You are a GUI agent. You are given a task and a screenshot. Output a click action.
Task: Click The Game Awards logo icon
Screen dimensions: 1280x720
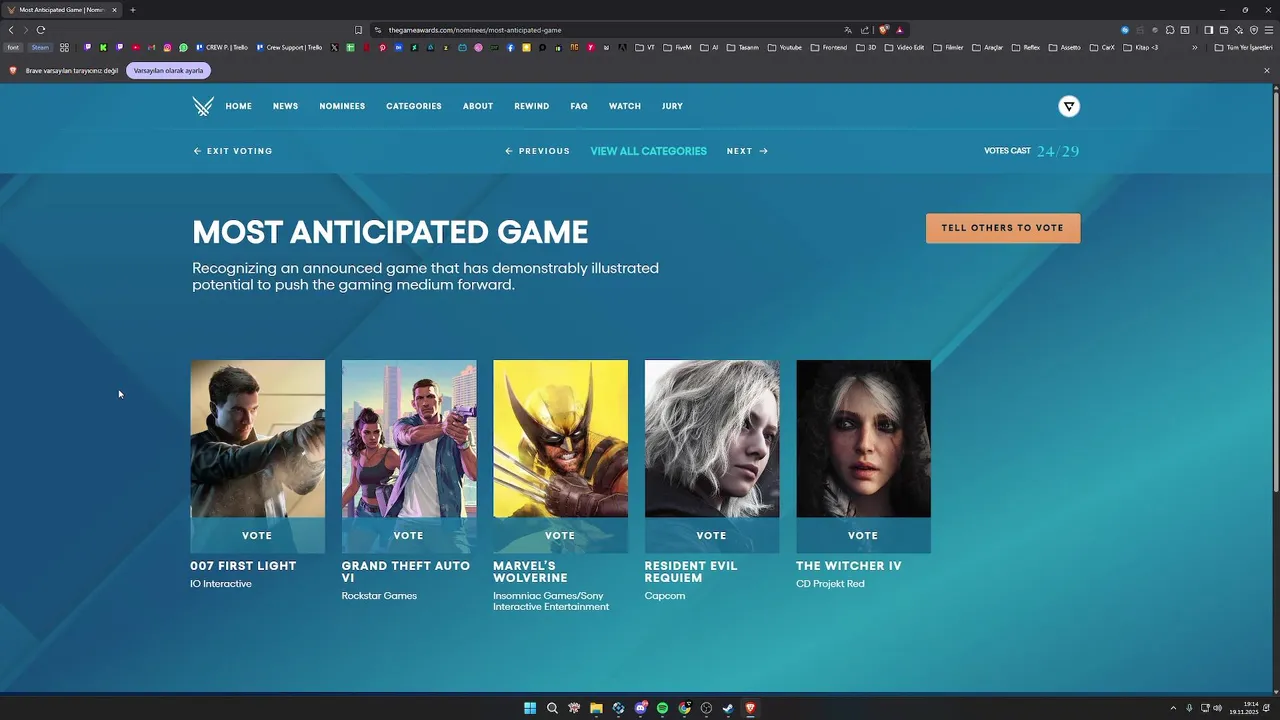coord(203,106)
